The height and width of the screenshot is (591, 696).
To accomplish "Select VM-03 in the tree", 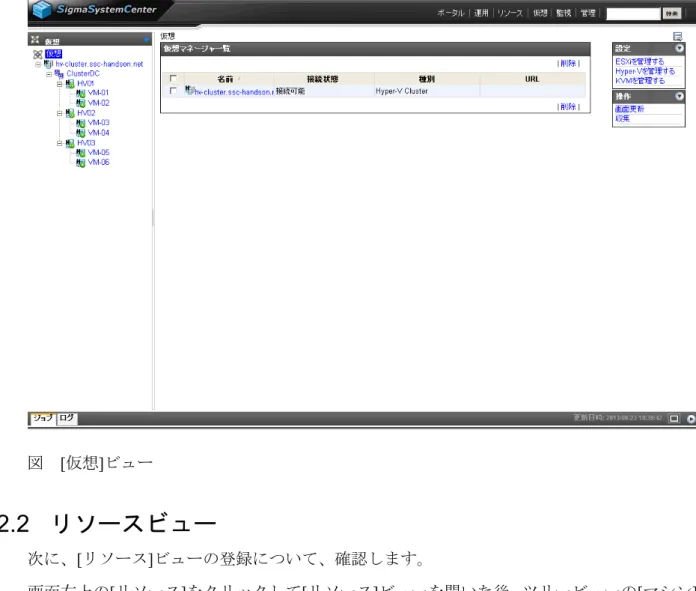I will coord(99,123).
